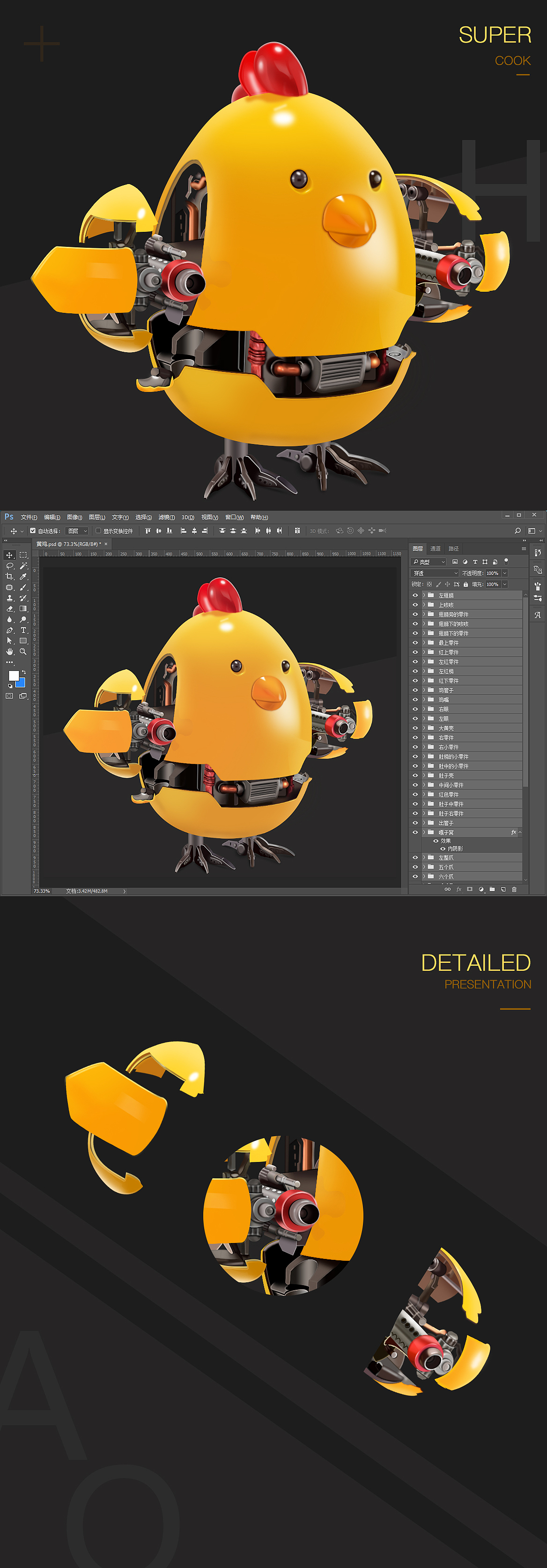Open the 填充 fill dropdown arrow
The width and height of the screenshot is (547, 1568).
tap(504, 584)
